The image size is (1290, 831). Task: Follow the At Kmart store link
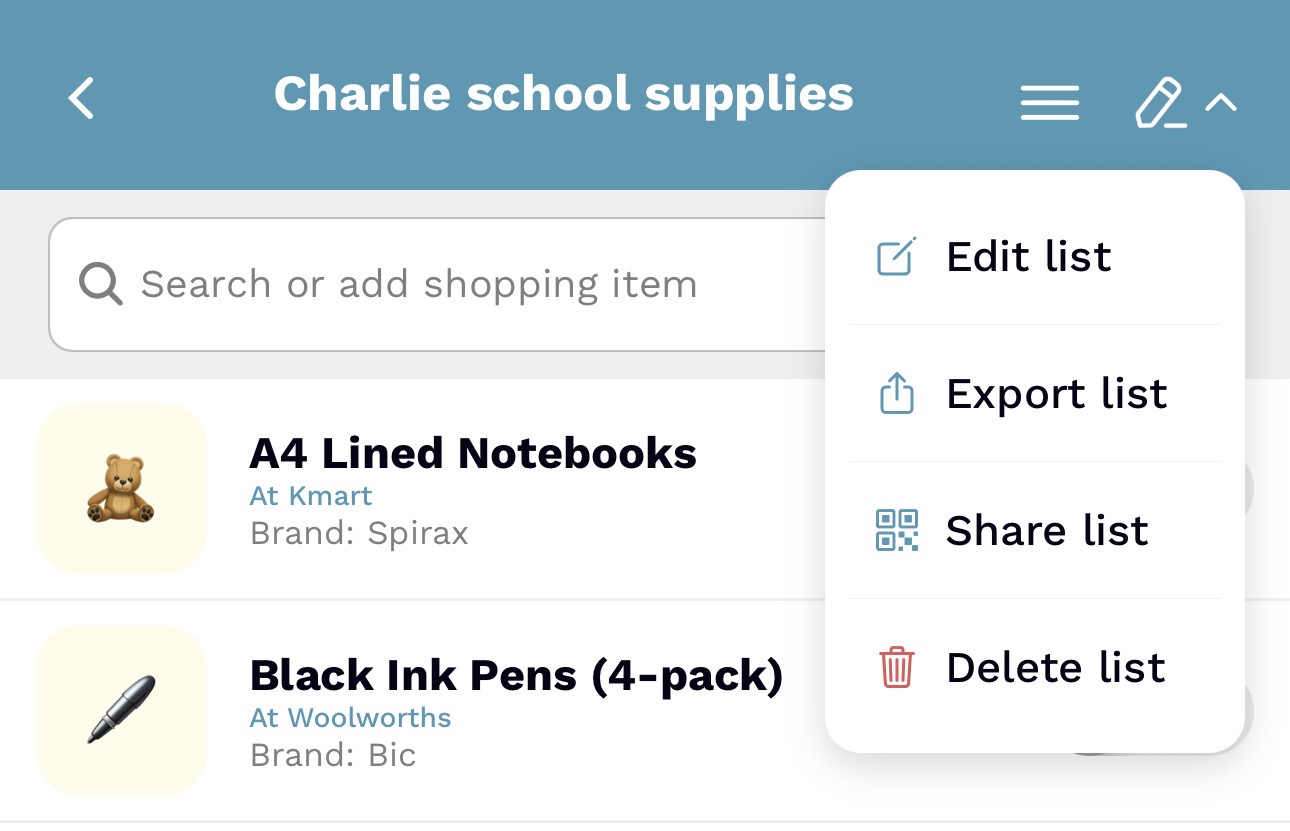(x=311, y=496)
